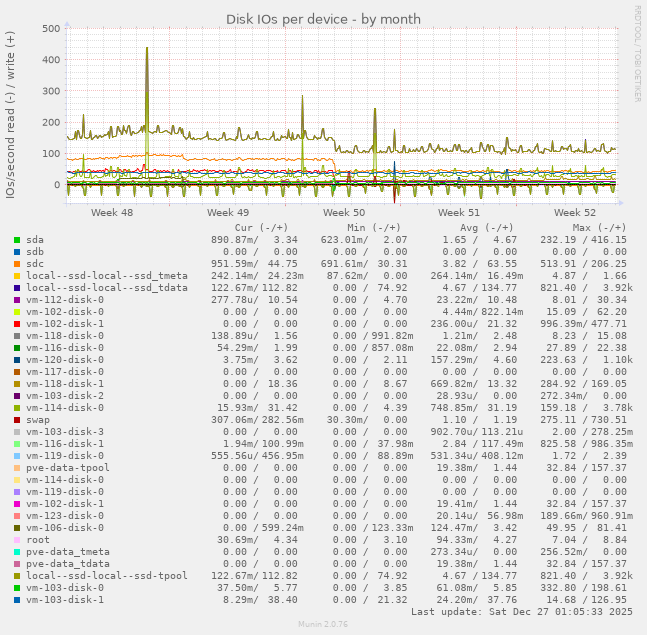Screen dimensions: 647x635
Task: Click the 'vm-118-disk-0' legend label
Action: pyautogui.click(x=65, y=335)
